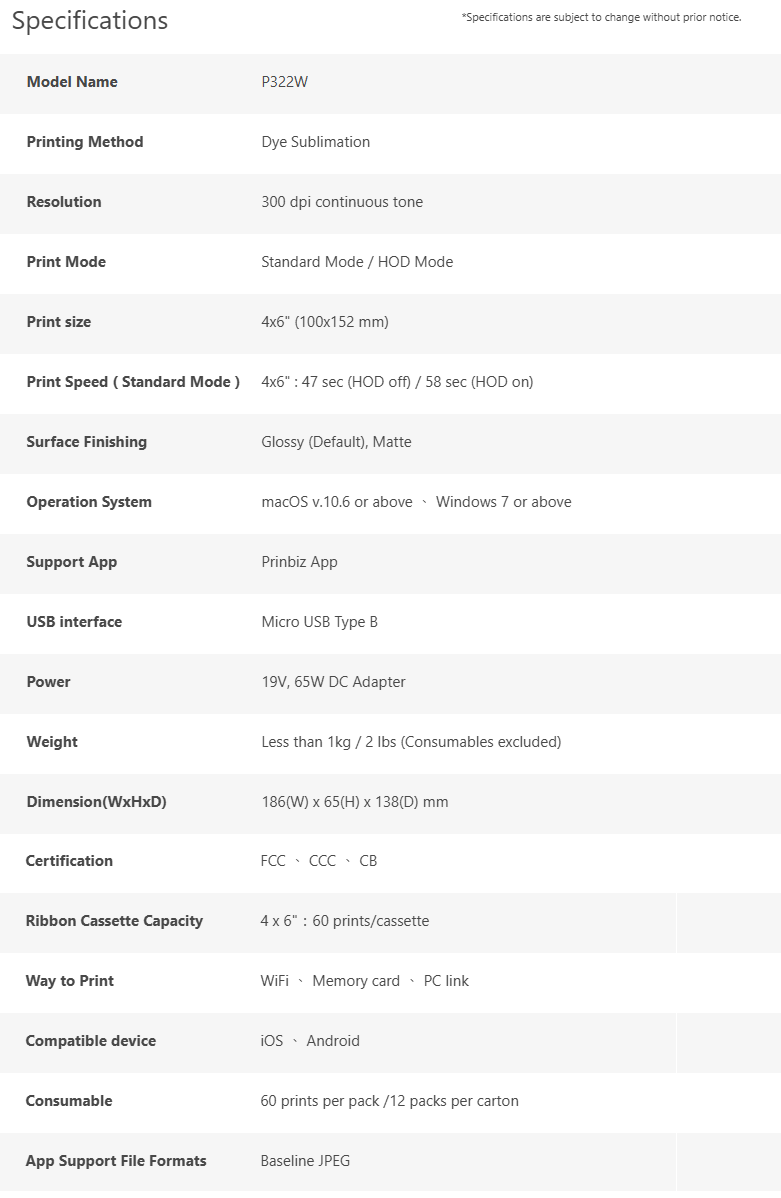781x1198 pixels.
Task: Click the Operation System label
Action: tap(89, 502)
